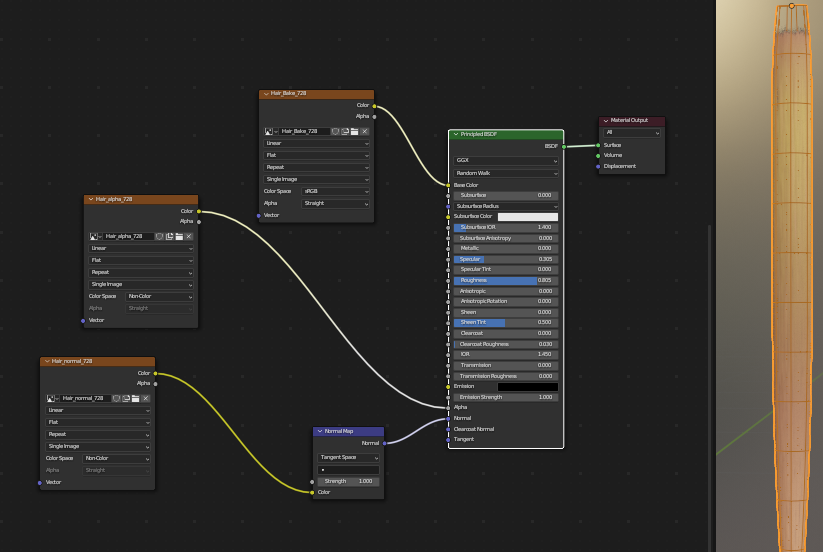Click the fake user shield icon on Hair_normal_728

pyautogui.click(x=116, y=398)
